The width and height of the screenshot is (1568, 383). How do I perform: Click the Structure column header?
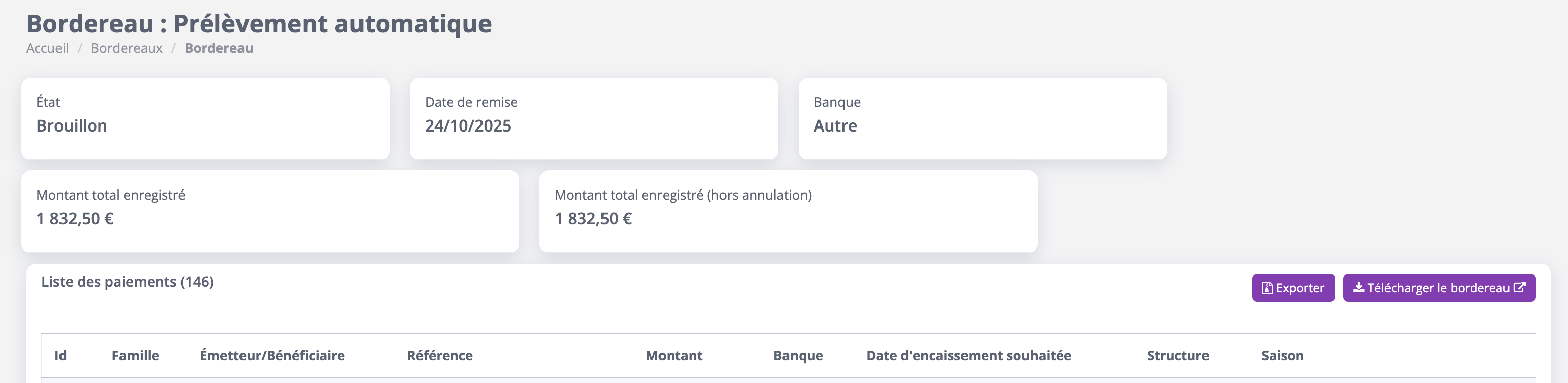[x=1178, y=356]
